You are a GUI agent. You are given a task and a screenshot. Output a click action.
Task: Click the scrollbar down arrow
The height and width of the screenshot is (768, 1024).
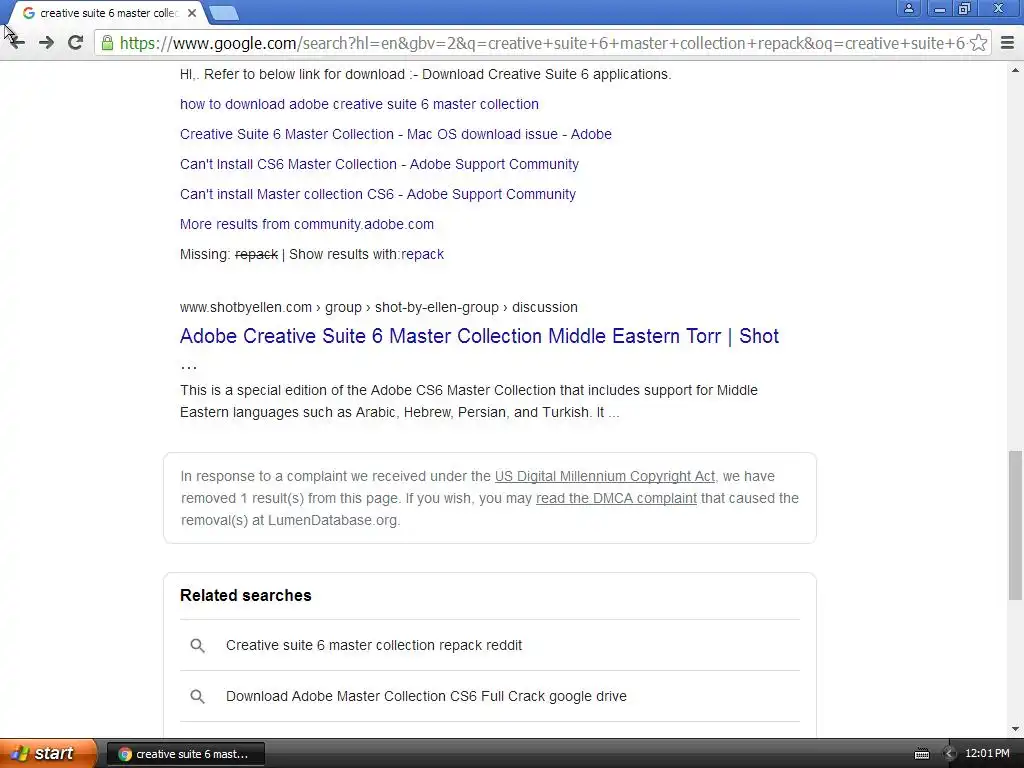[x=1015, y=729]
